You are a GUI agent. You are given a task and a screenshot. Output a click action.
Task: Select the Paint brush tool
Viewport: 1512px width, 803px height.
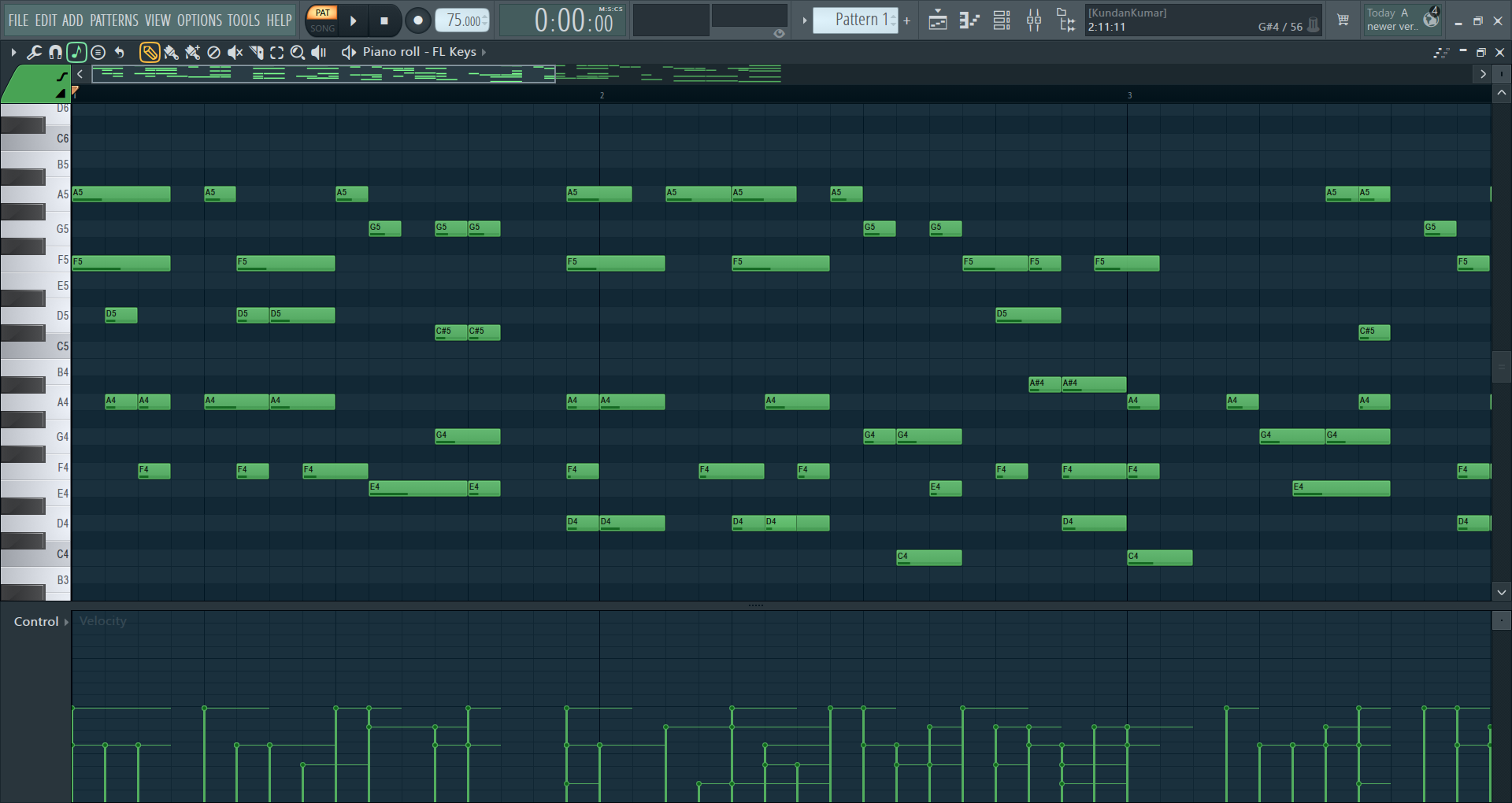click(171, 52)
